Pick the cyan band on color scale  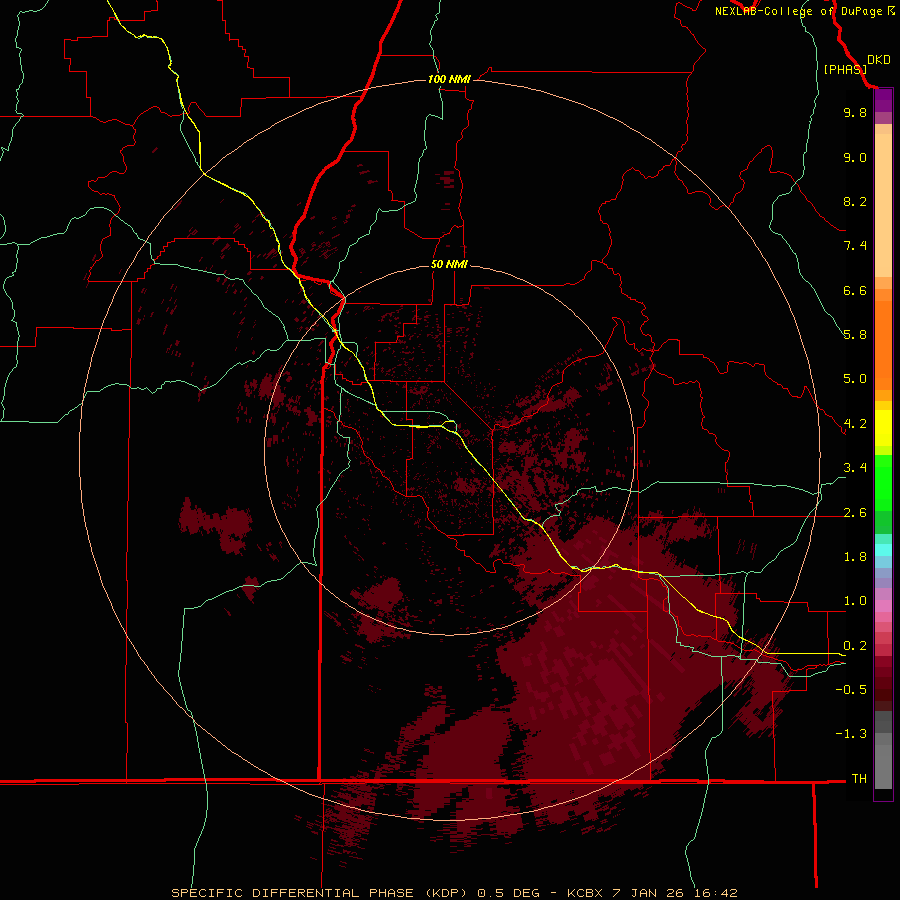point(883,550)
